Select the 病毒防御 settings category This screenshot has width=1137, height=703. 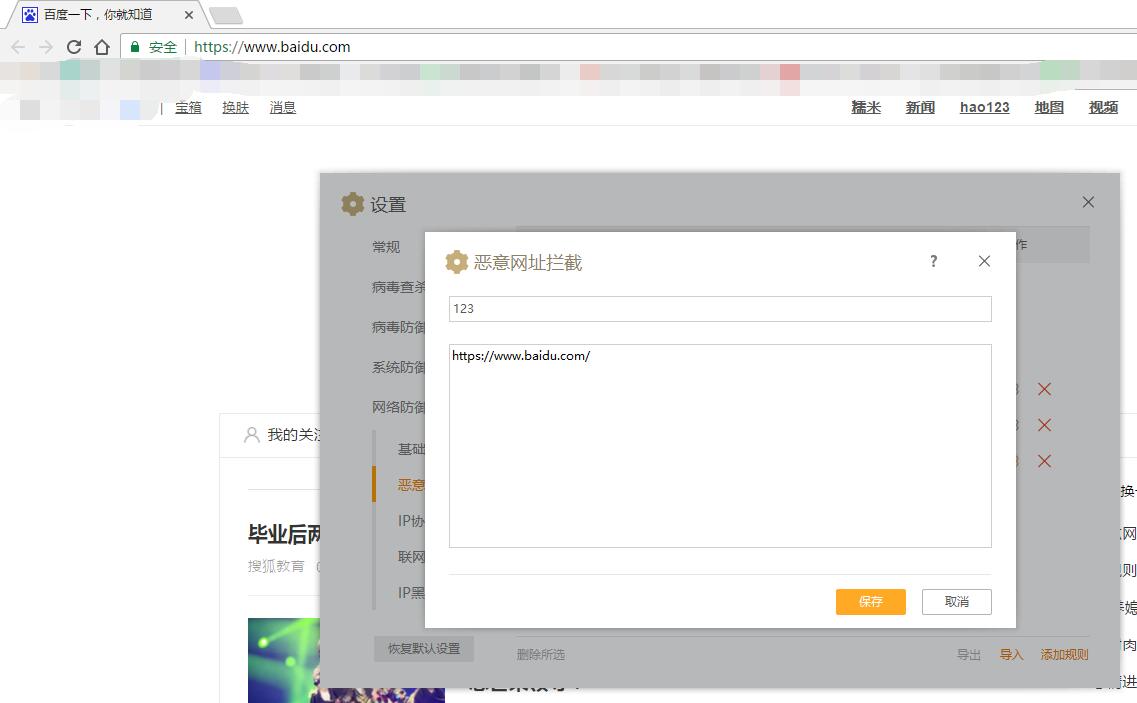(398, 326)
